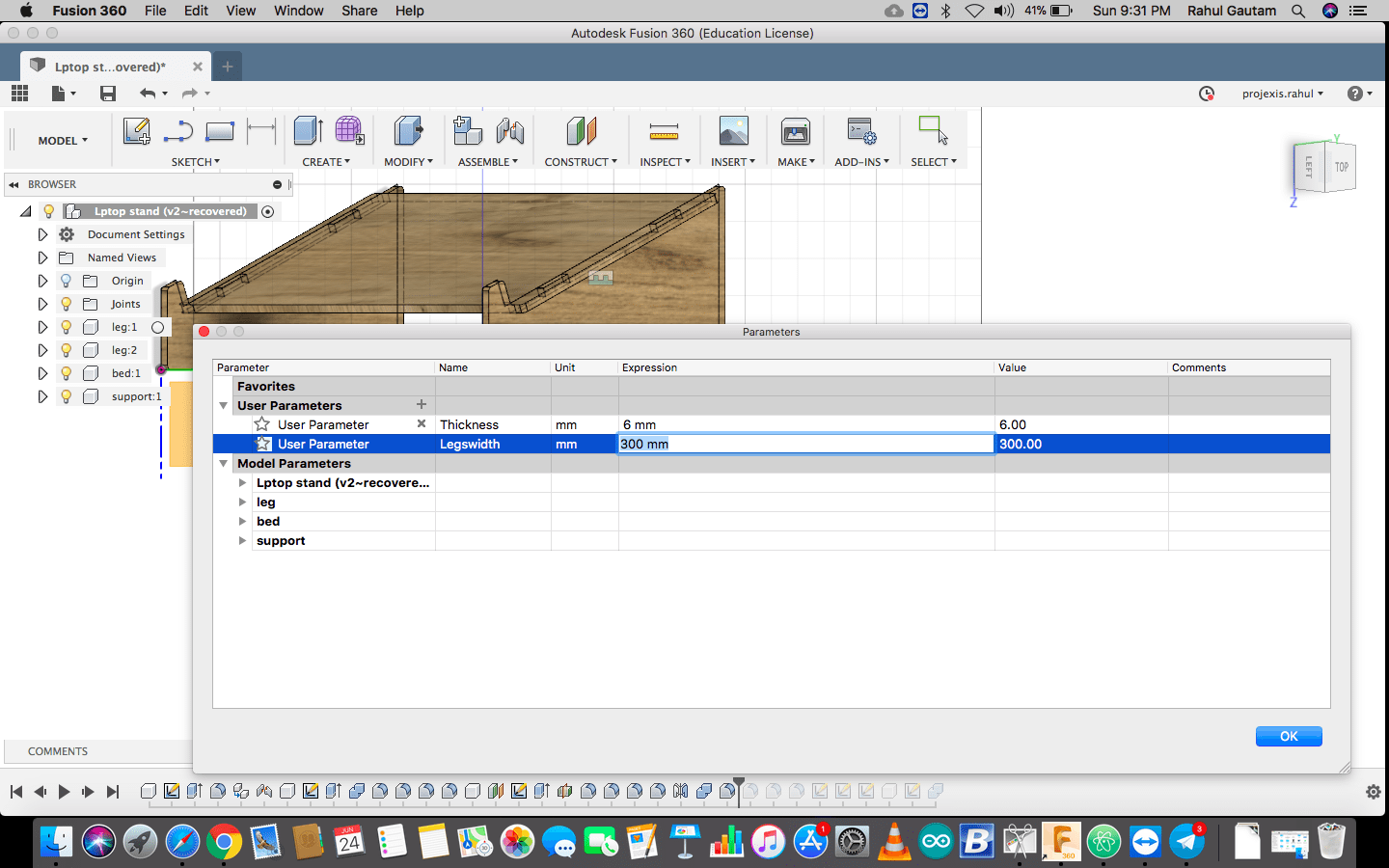Image resolution: width=1389 pixels, height=868 pixels.
Task: Click the Legswidth expression field
Action: pos(806,444)
